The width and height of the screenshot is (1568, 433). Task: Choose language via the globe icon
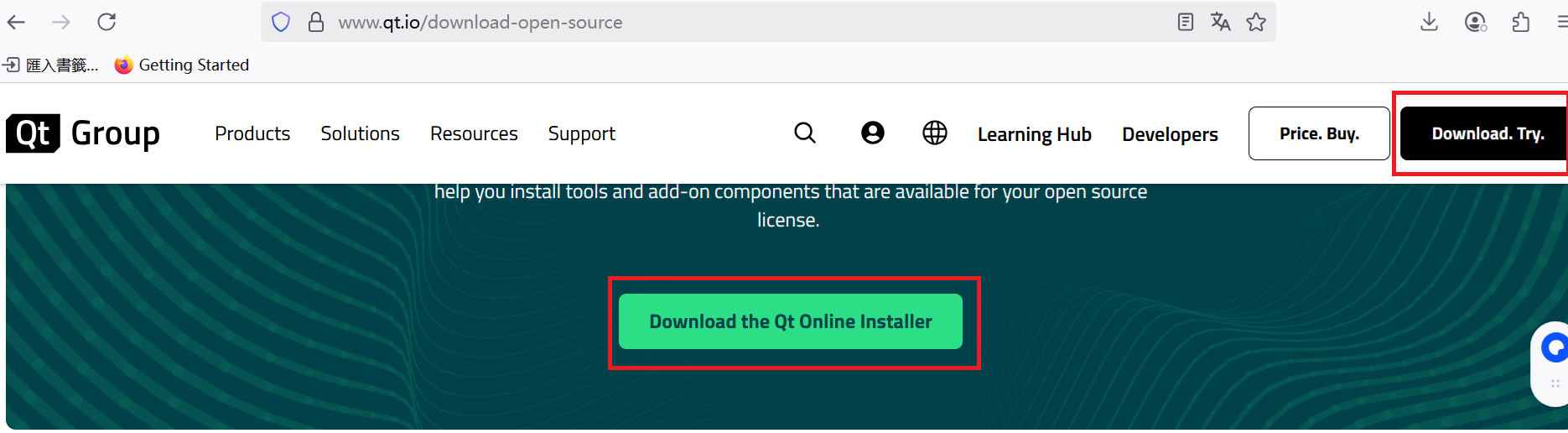[x=935, y=133]
